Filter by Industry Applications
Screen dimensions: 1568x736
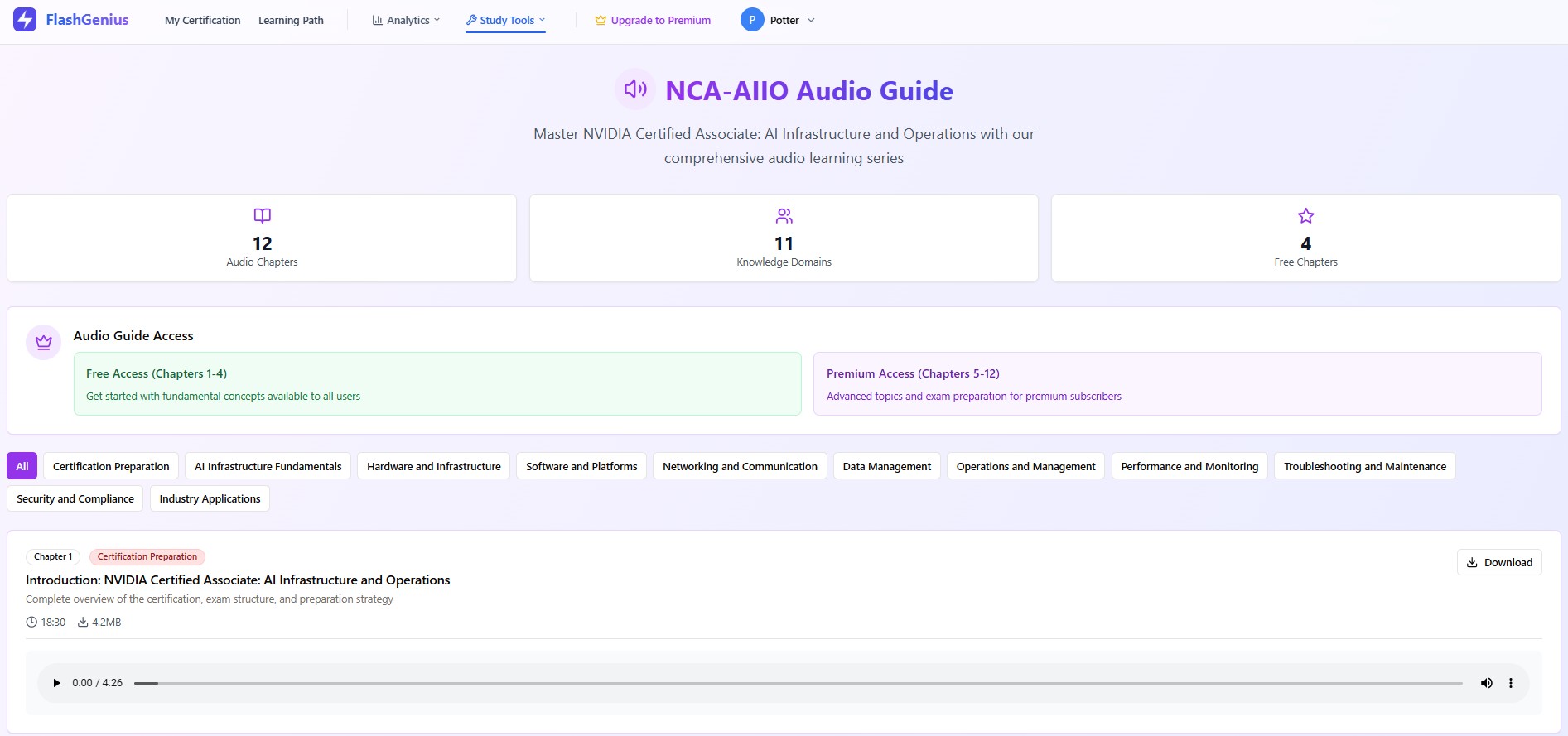click(x=210, y=498)
